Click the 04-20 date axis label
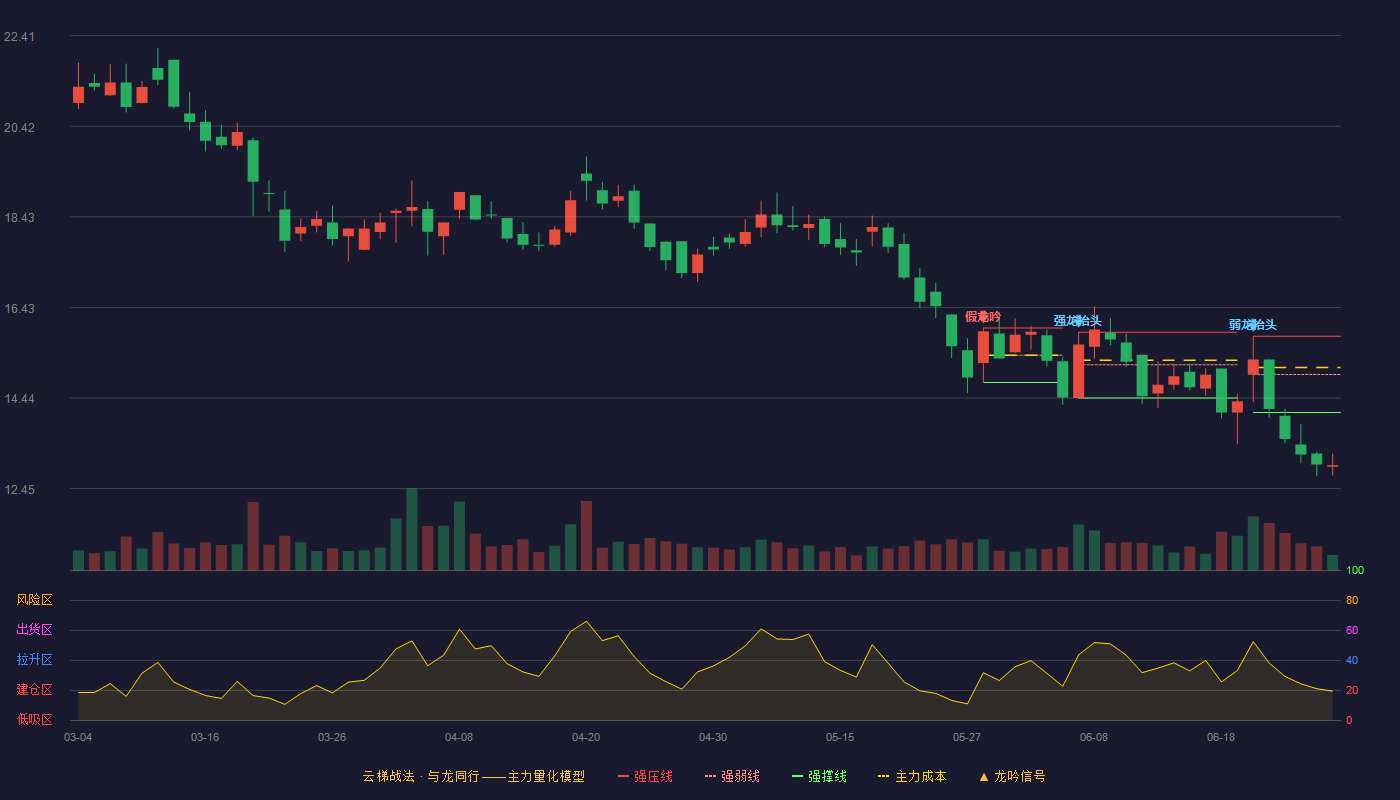The image size is (1400, 800). pos(586,737)
